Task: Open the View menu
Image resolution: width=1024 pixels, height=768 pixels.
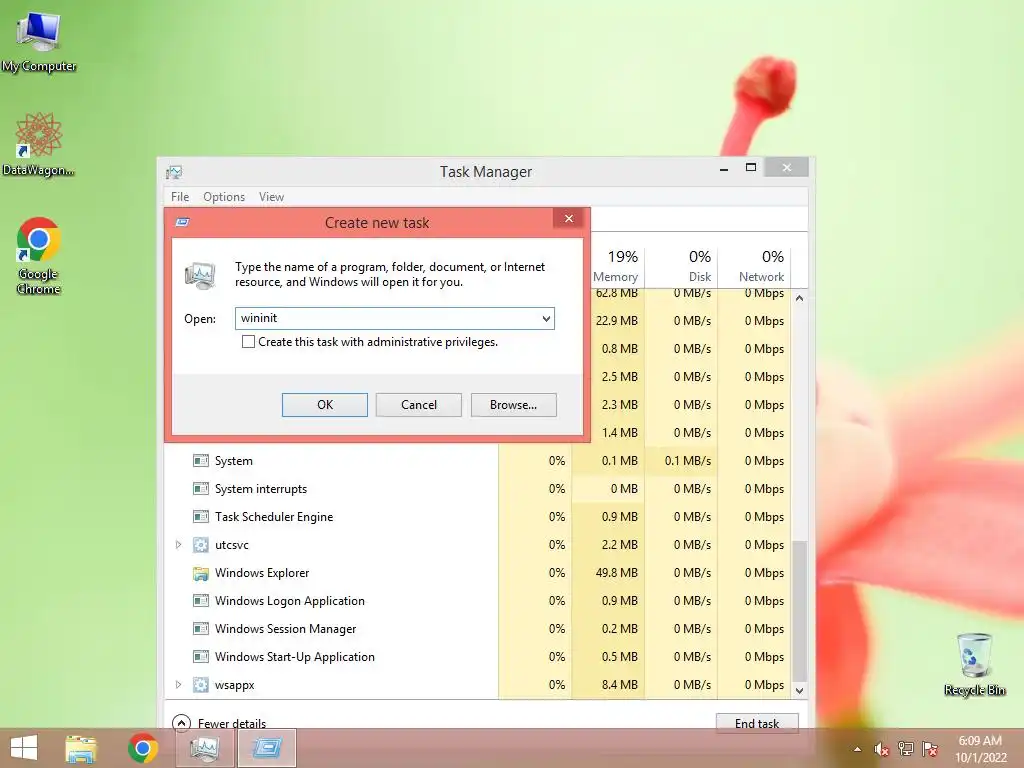Action: (x=271, y=197)
